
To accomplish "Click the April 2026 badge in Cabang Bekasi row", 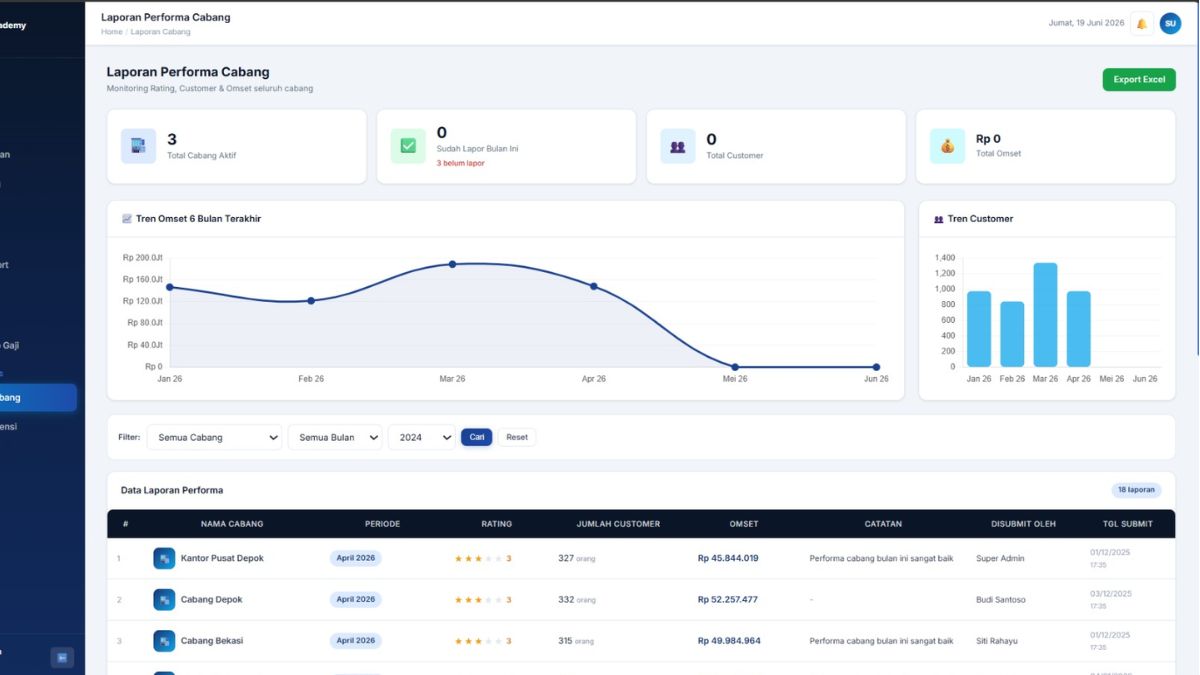I will click(356, 641).
